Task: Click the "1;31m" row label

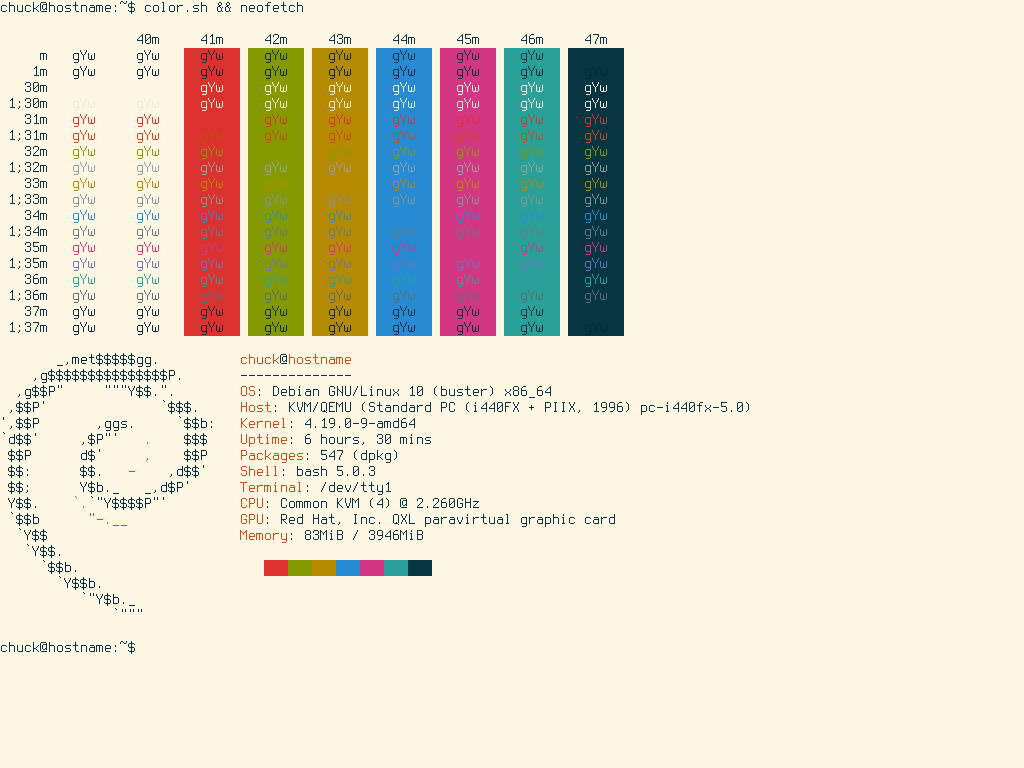Action: 28,136
